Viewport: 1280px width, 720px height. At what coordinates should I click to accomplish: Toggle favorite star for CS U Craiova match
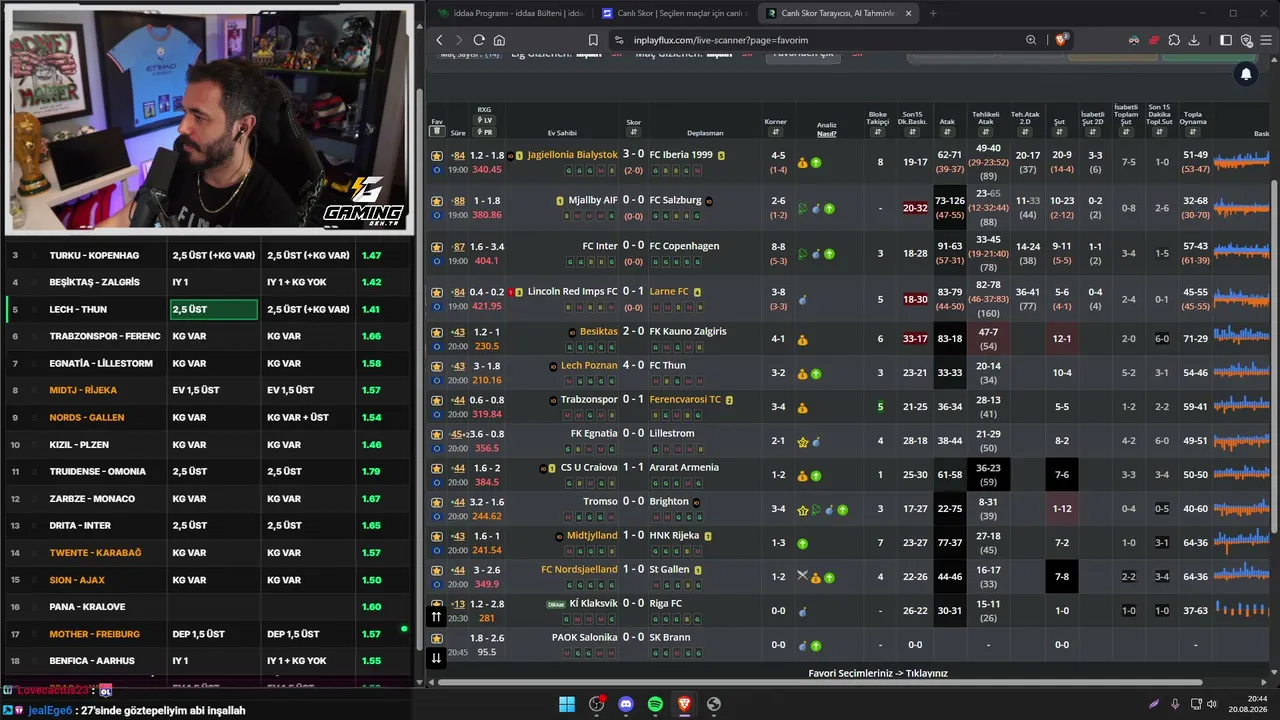(x=437, y=468)
